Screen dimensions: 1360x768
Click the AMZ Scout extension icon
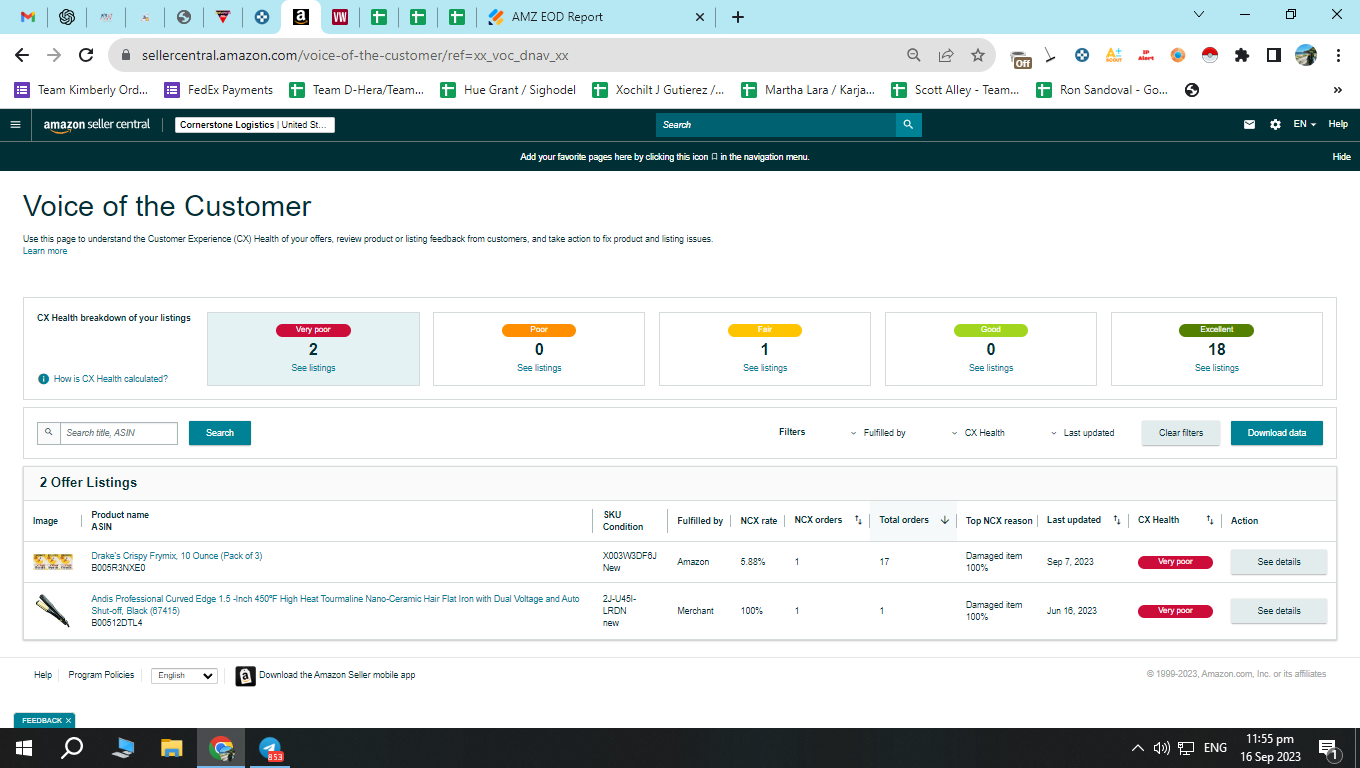(1114, 56)
